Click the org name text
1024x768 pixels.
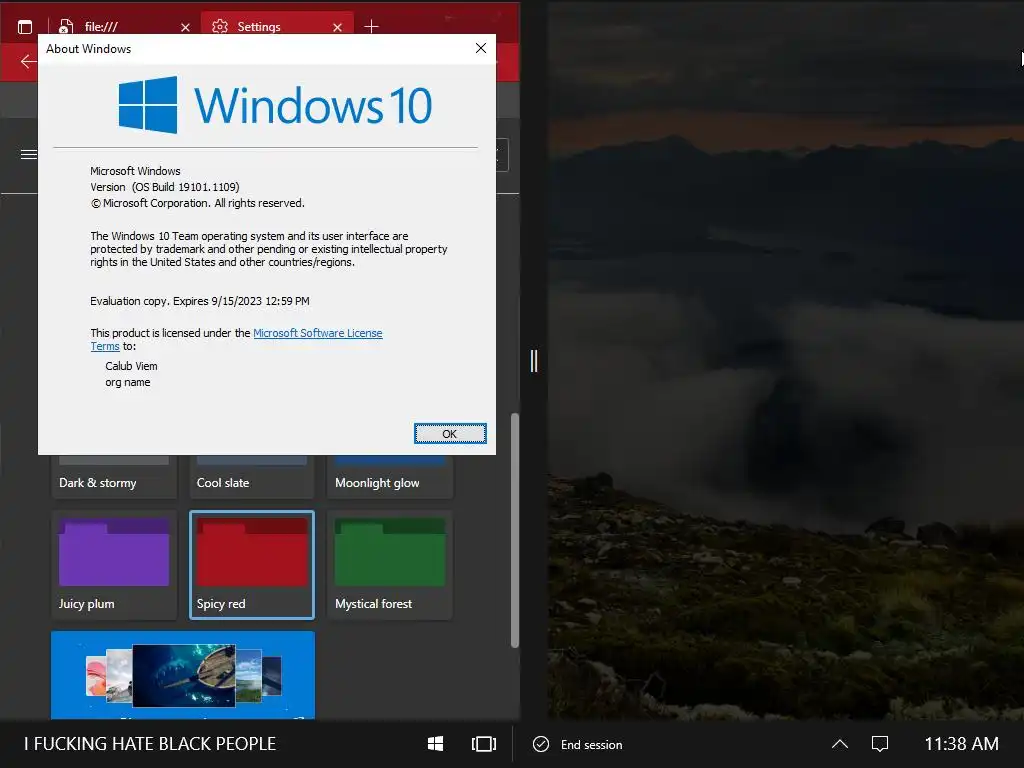[x=128, y=383]
